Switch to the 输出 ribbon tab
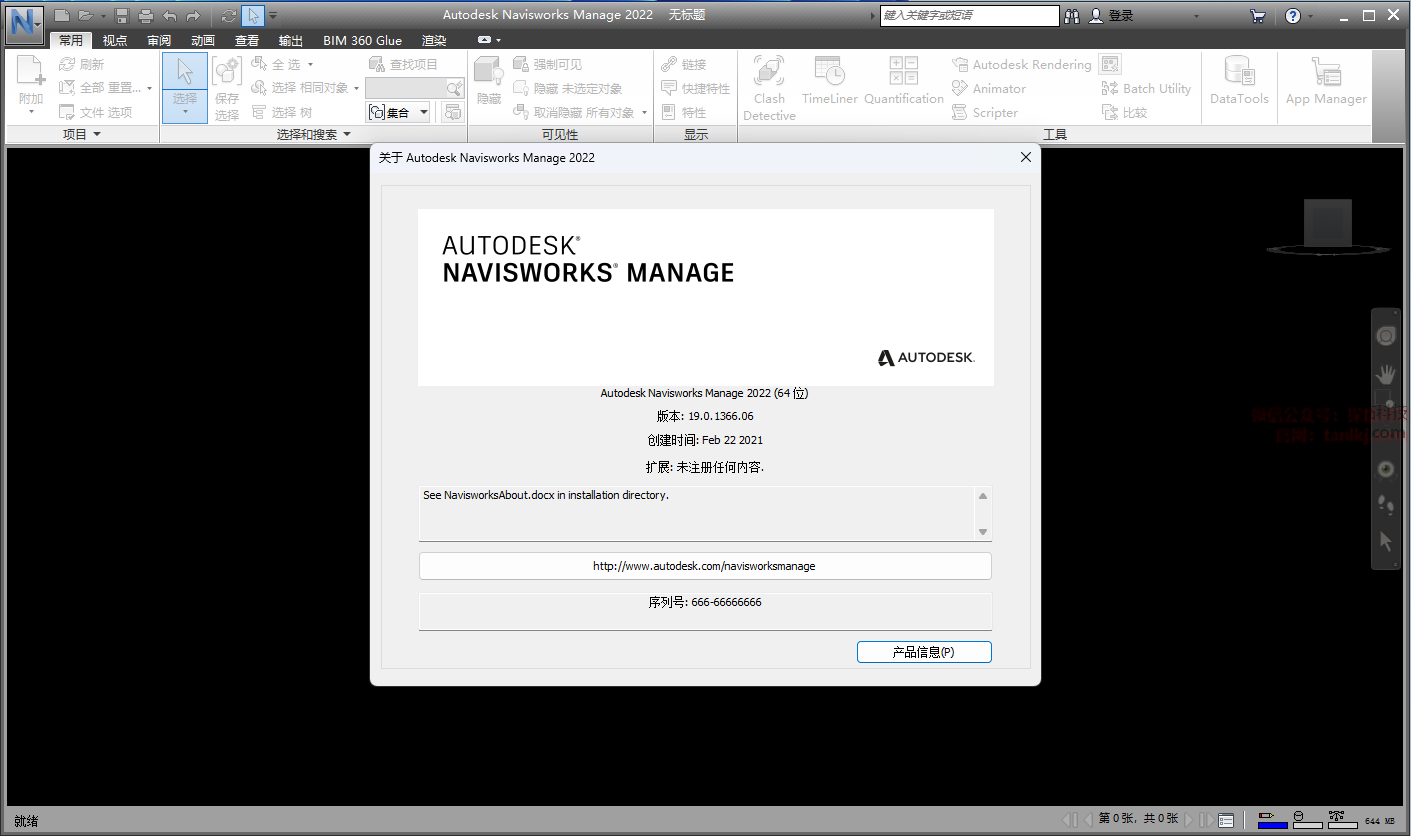This screenshot has width=1411, height=836. coord(291,41)
